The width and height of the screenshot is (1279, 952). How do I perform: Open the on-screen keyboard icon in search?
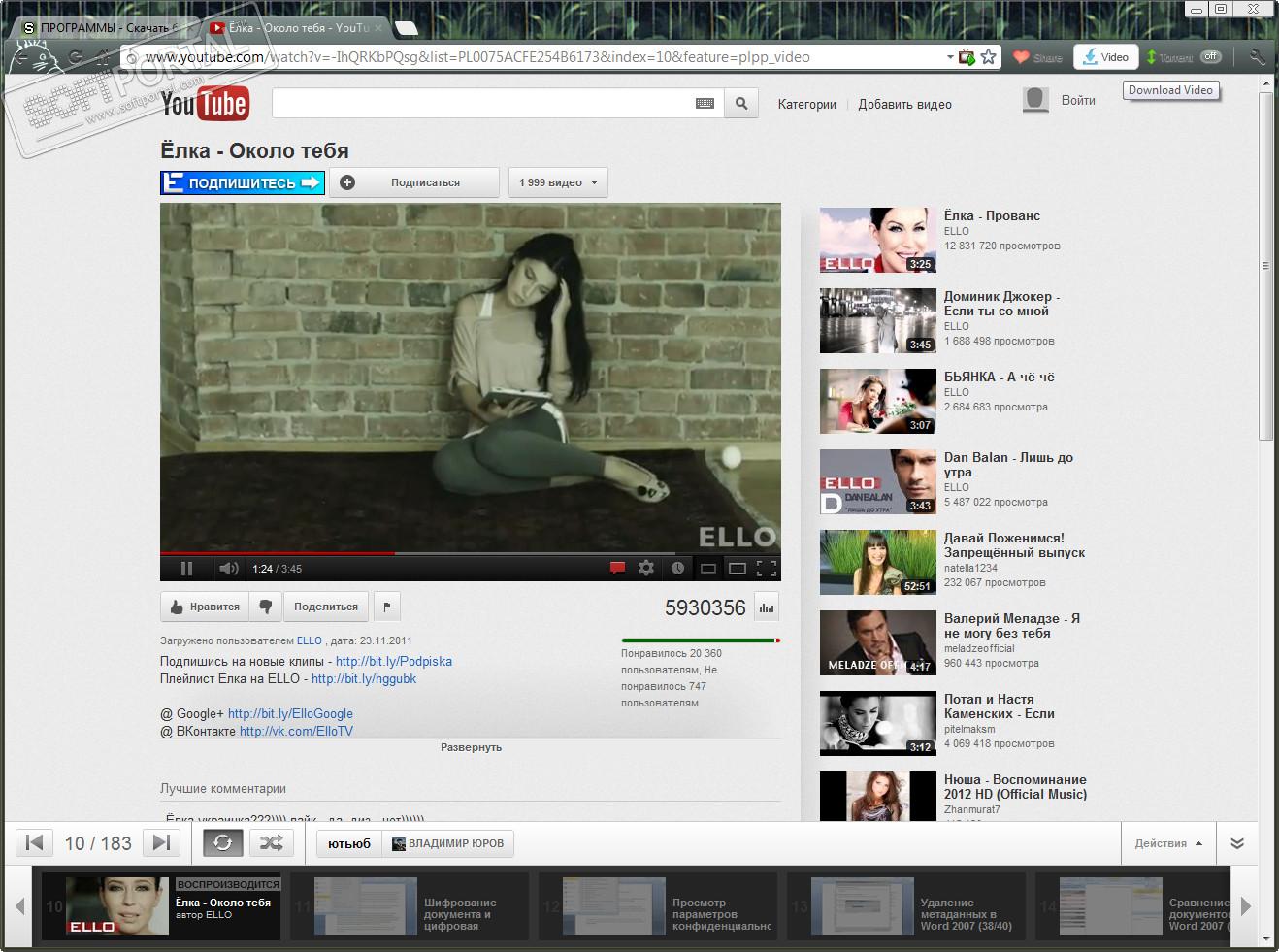[705, 103]
